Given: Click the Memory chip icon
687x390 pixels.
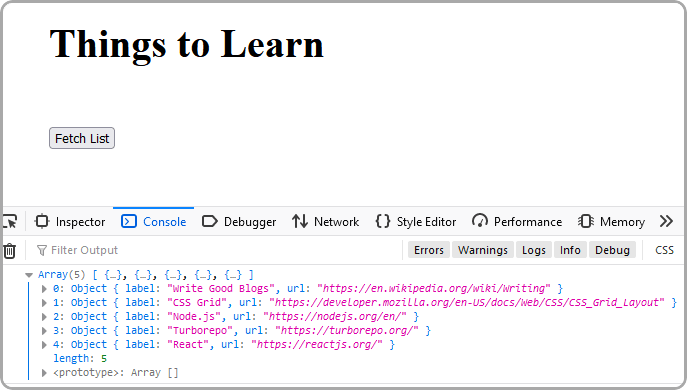Looking at the screenshot, I should pos(585,221).
